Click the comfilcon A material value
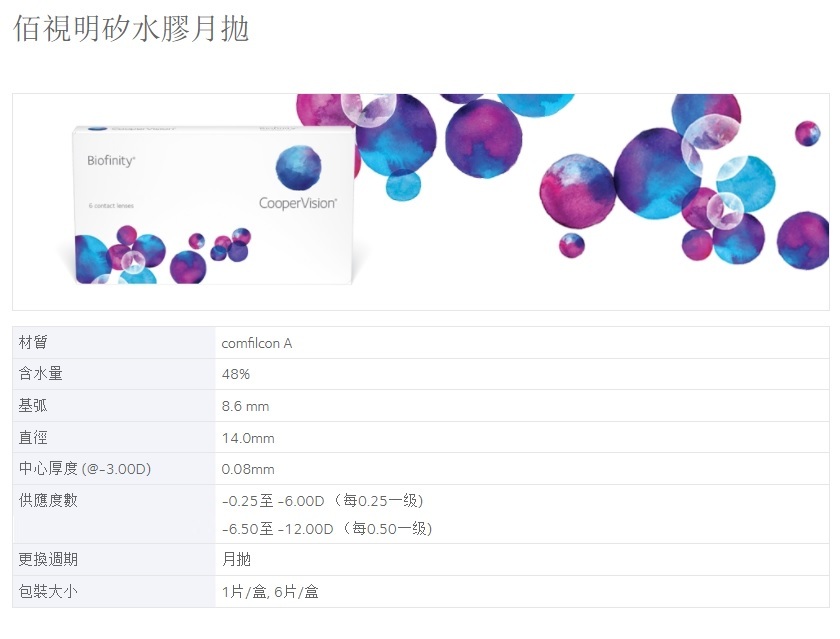Screen dimensions: 840x639 (257, 343)
